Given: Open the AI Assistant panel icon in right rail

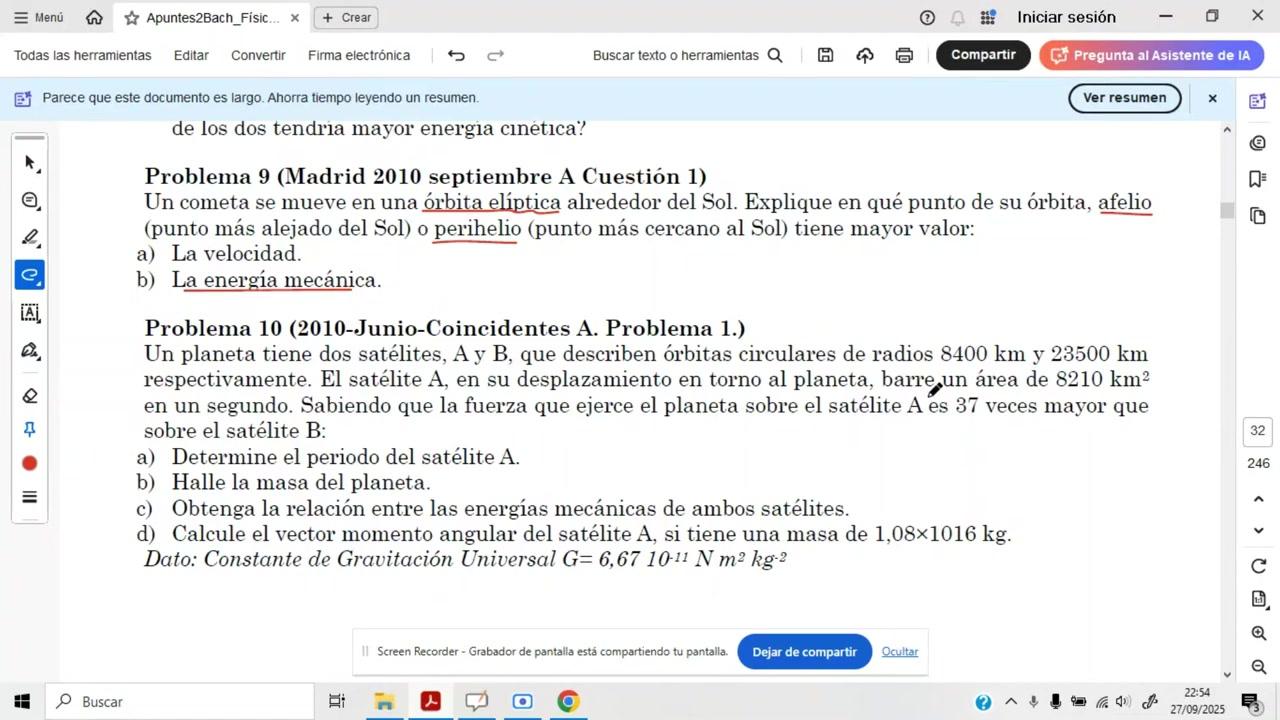Looking at the screenshot, I should [1258, 102].
